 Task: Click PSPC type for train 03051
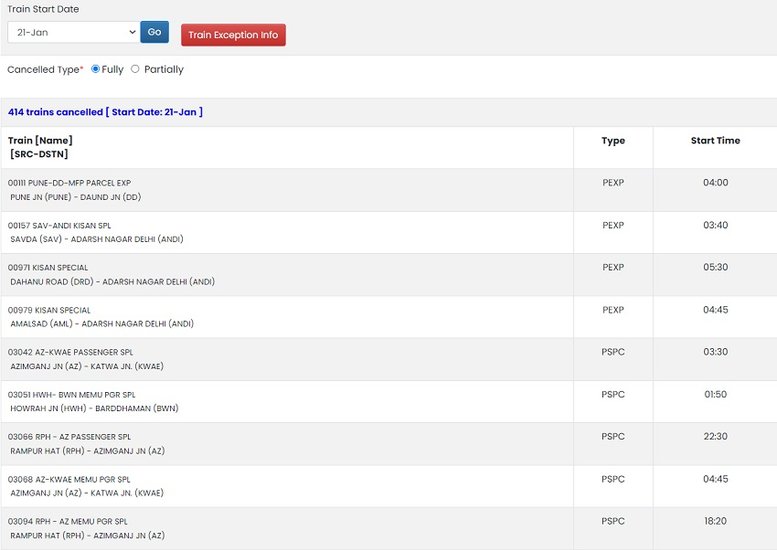pyautogui.click(x=613, y=395)
